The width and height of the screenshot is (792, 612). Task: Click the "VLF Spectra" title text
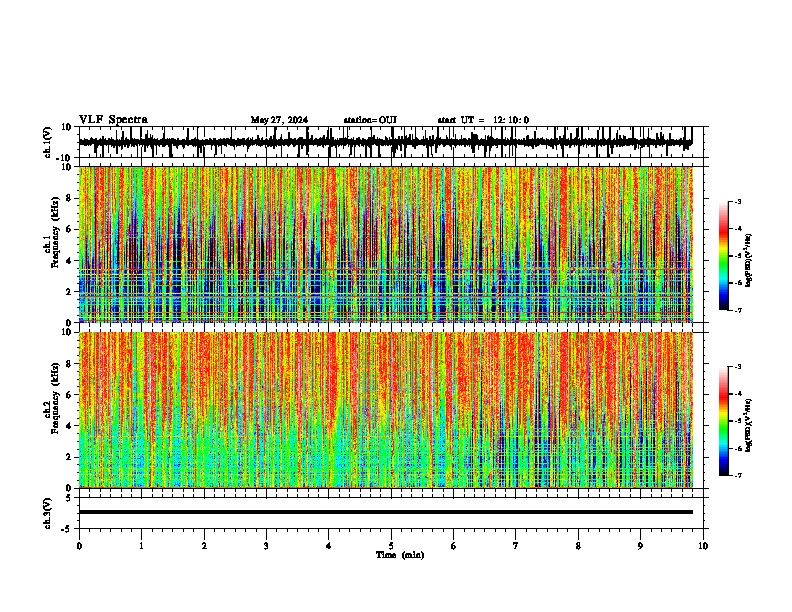pyautogui.click(x=113, y=120)
